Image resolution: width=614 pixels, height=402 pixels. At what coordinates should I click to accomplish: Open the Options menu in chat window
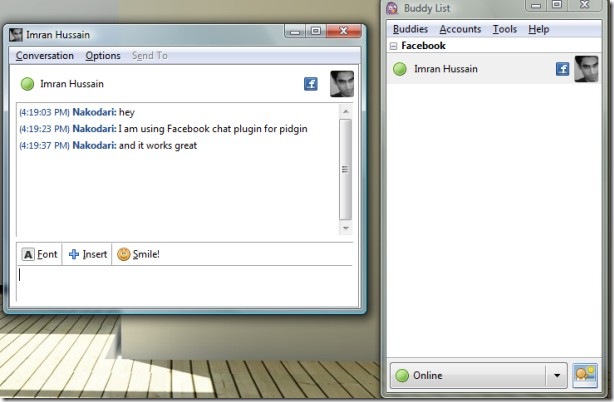[x=103, y=56]
